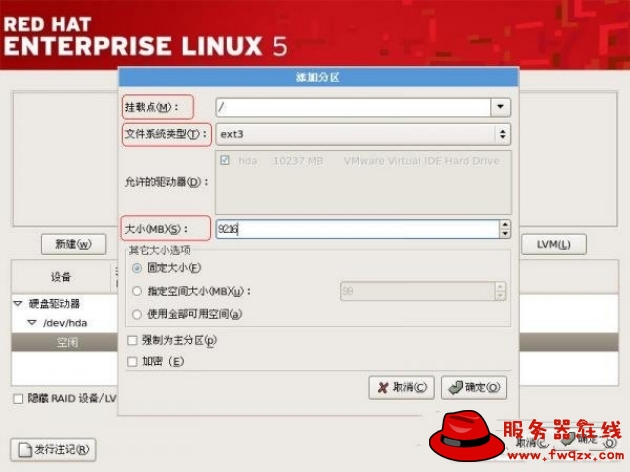This screenshot has width=630, height=472.
Task: Enable the 强制为主分区 checkbox
Action: [132, 341]
